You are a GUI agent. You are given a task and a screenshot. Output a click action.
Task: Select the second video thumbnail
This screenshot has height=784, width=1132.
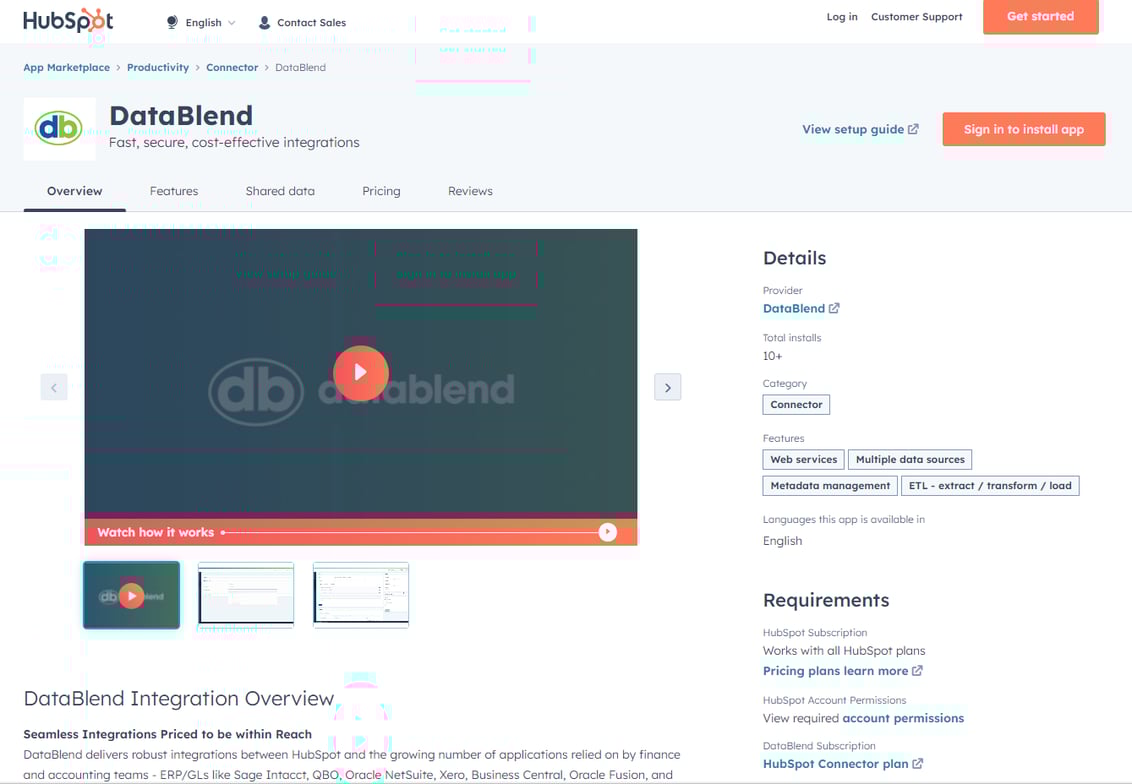tap(245, 594)
